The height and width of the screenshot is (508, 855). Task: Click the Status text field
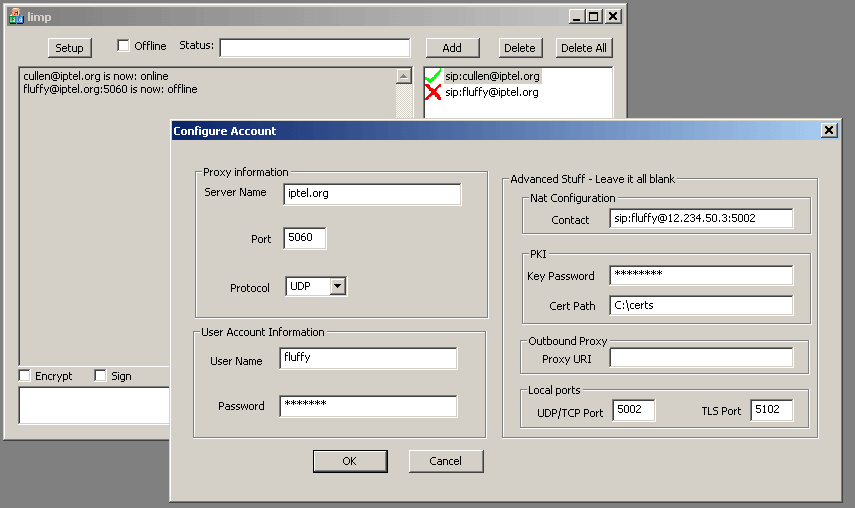(315, 47)
